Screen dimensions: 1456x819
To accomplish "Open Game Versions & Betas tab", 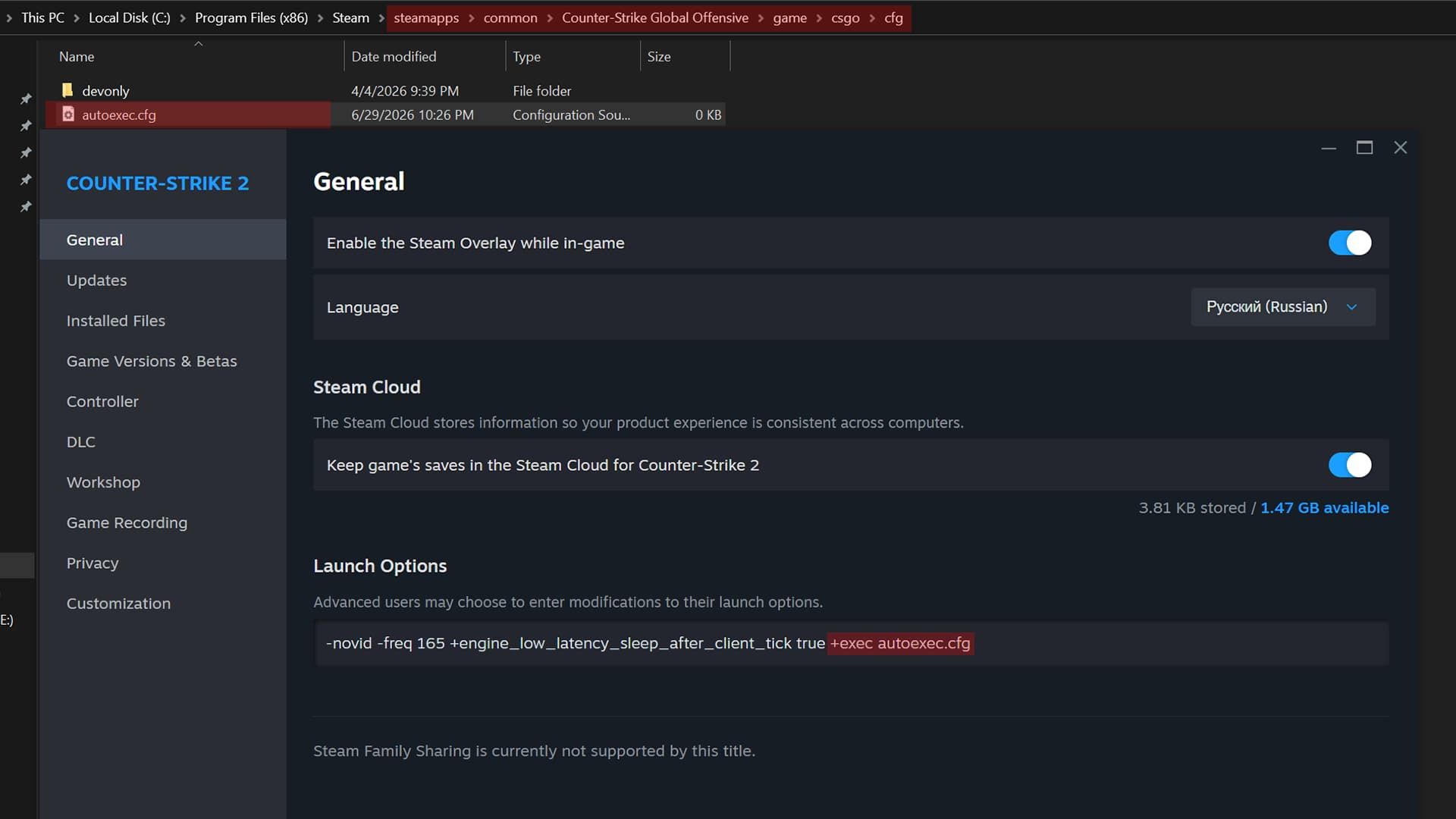I will pyautogui.click(x=163, y=361).
